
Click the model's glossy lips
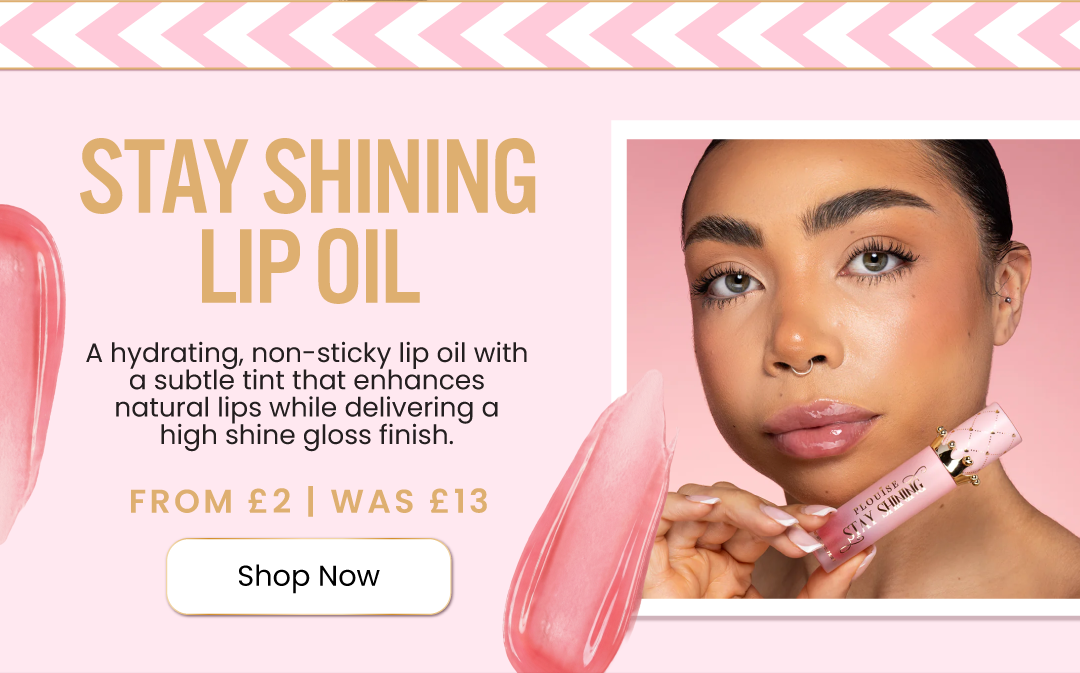tap(819, 428)
